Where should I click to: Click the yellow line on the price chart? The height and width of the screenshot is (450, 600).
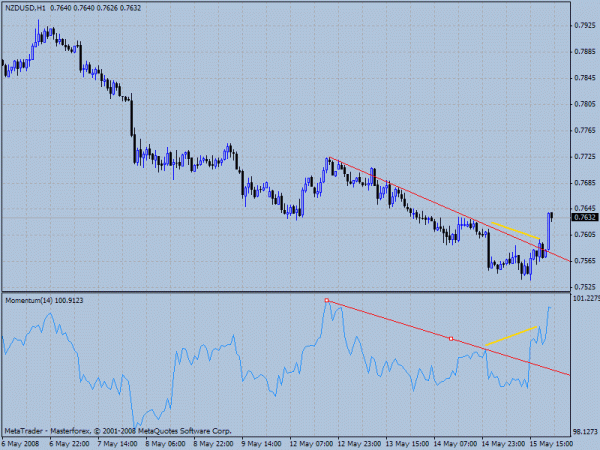click(515, 230)
